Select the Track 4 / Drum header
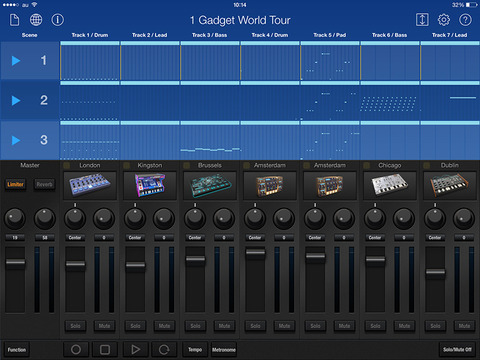This screenshot has width=480, height=360. (270, 35)
